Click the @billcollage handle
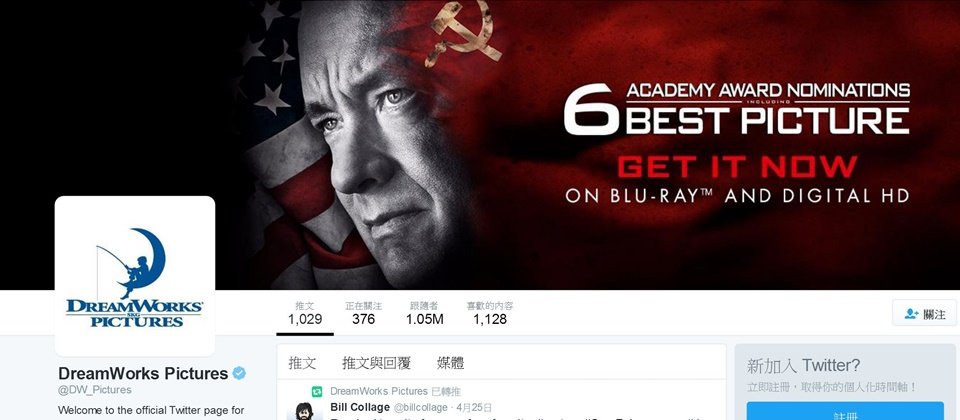The width and height of the screenshot is (960, 420). (x=421, y=408)
